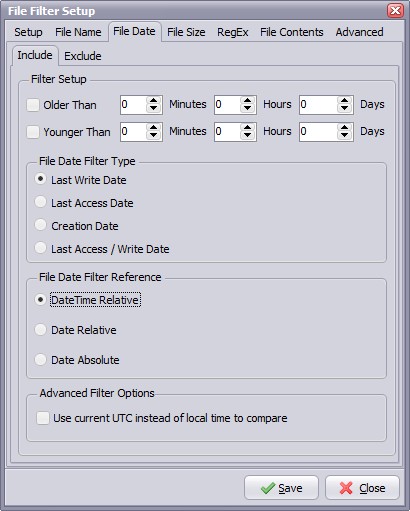Decrease Younger Than minutes with down arrow
The image size is (410, 511).
point(153,136)
